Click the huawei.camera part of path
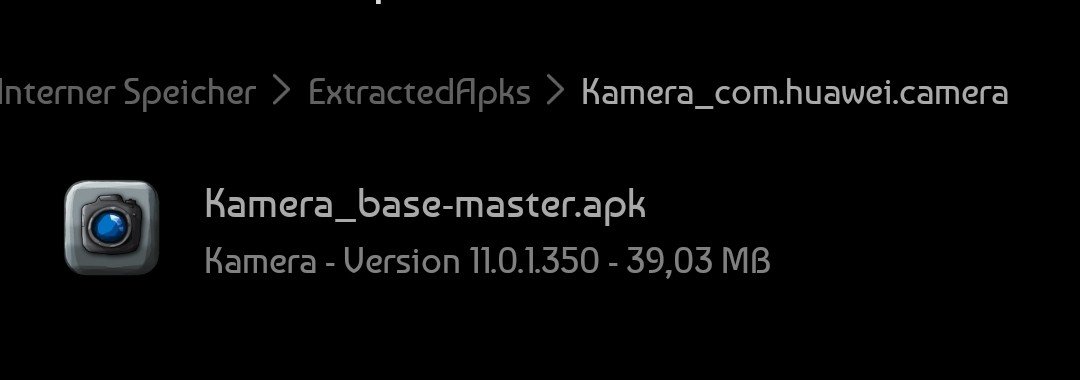This screenshot has width=1080, height=380. click(x=891, y=93)
